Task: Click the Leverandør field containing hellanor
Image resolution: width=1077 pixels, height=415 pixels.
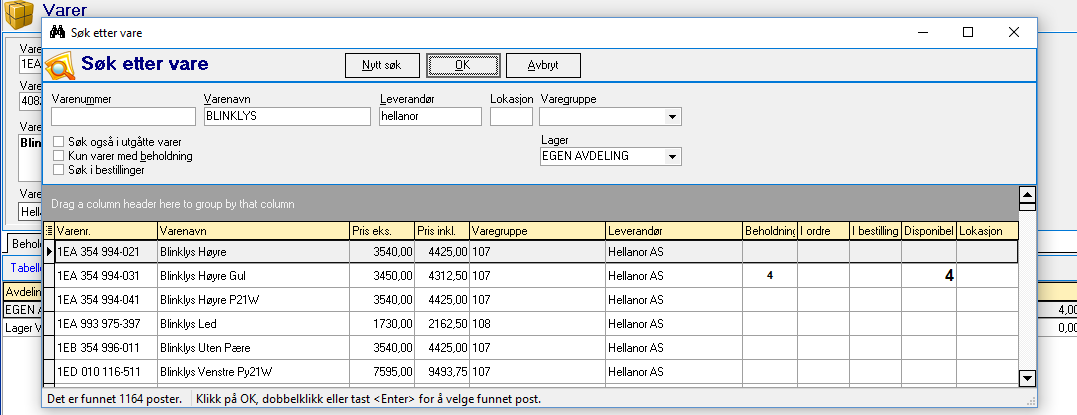Action: click(x=430, y=117)
